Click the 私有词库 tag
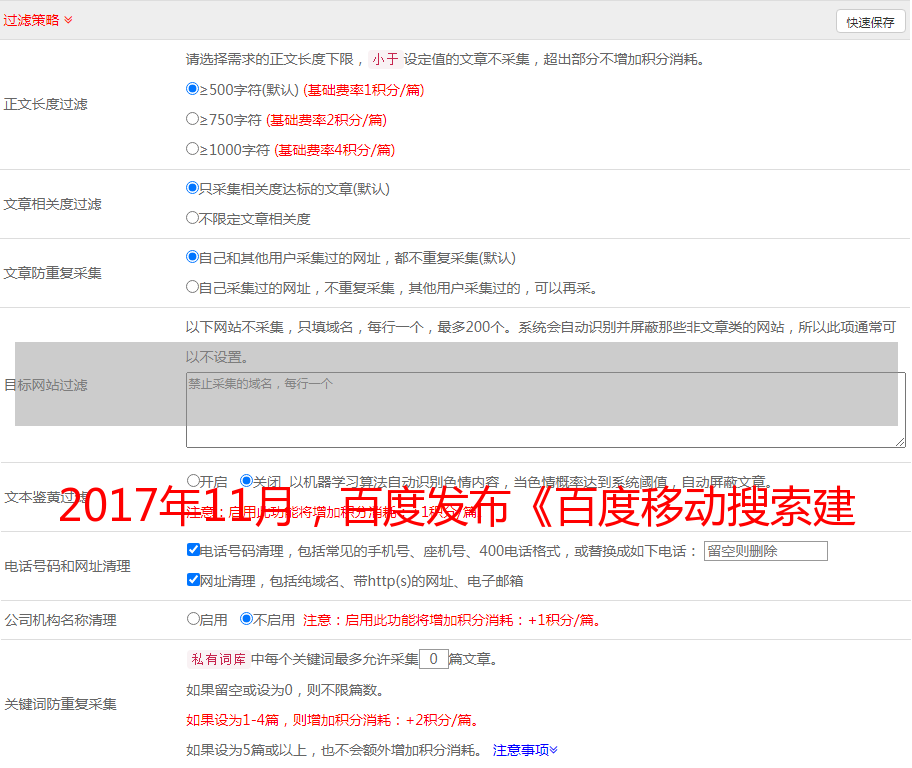The width and height of the screenshot is (912, 768). coord(219,659)
